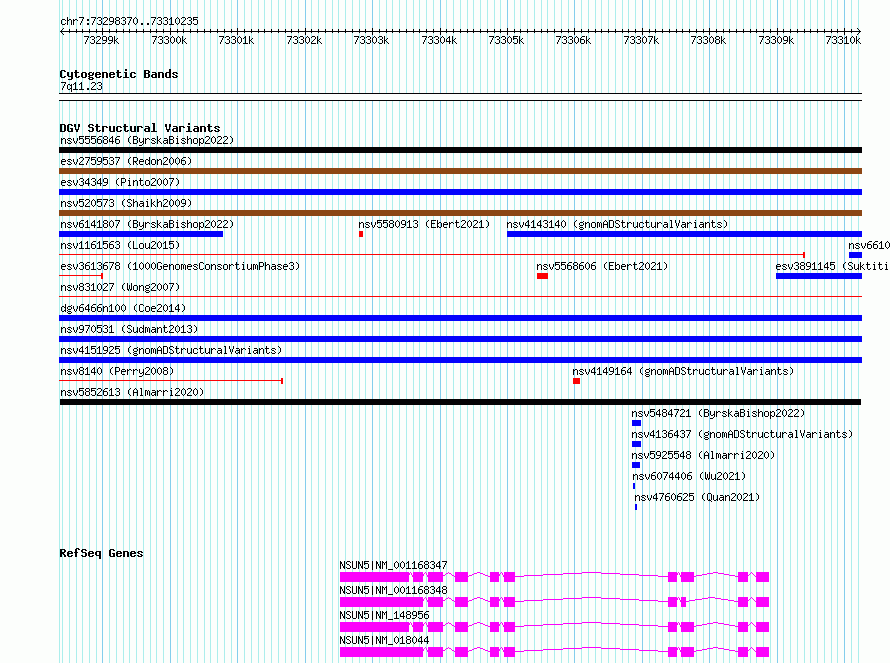Open nsv970531 (Sudmant2013) label
Image resolution: width=890 pixels, height=663 pixels.
[x=129, y=329]
